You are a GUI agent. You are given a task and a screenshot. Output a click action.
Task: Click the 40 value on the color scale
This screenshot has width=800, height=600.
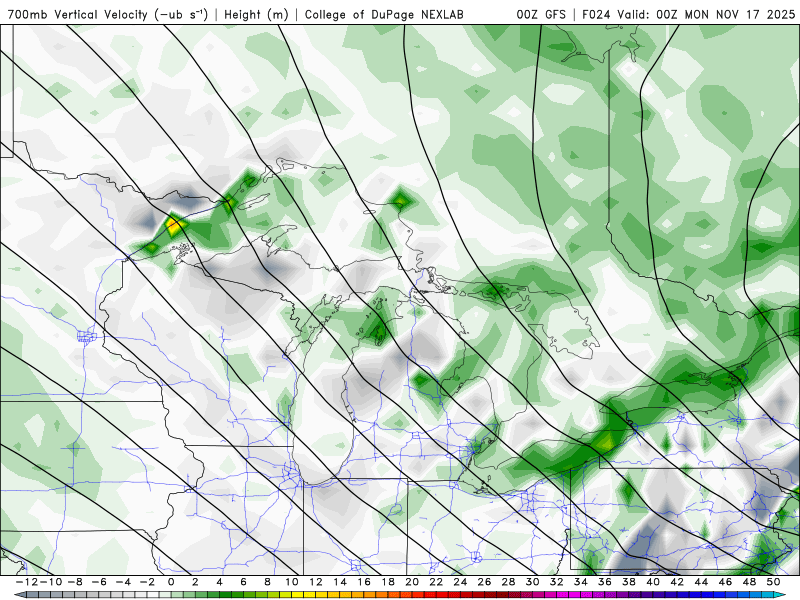pyautogui.click(x=653, y=582)
